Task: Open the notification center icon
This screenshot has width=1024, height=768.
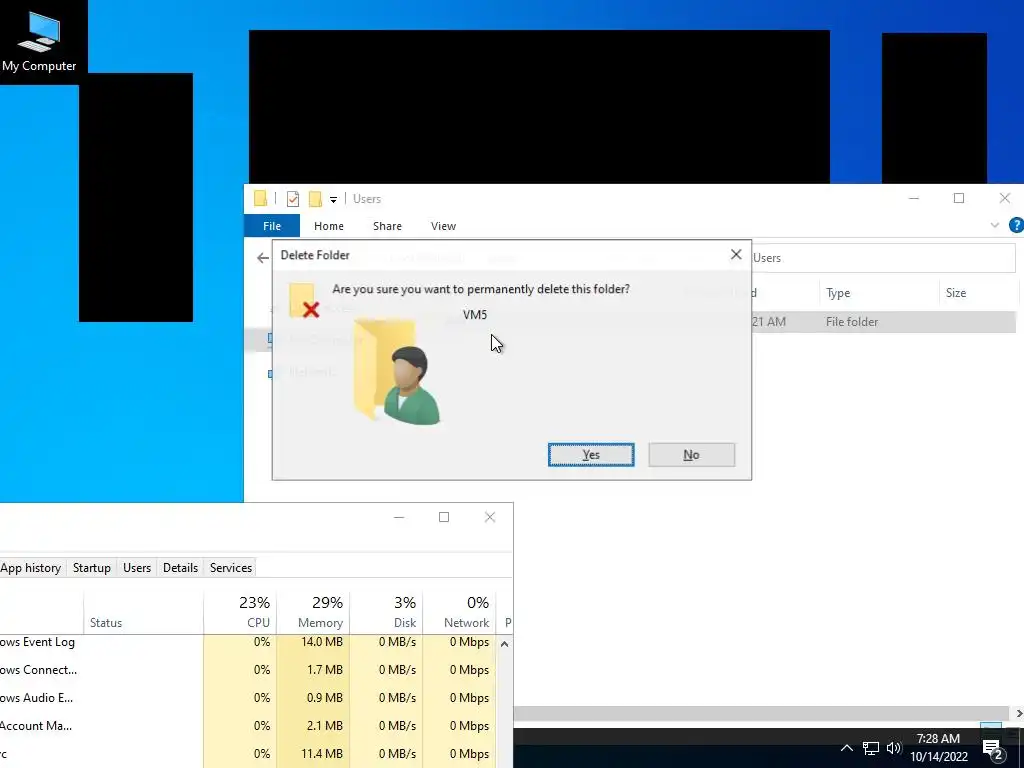Action: click(x=993, y=748)
